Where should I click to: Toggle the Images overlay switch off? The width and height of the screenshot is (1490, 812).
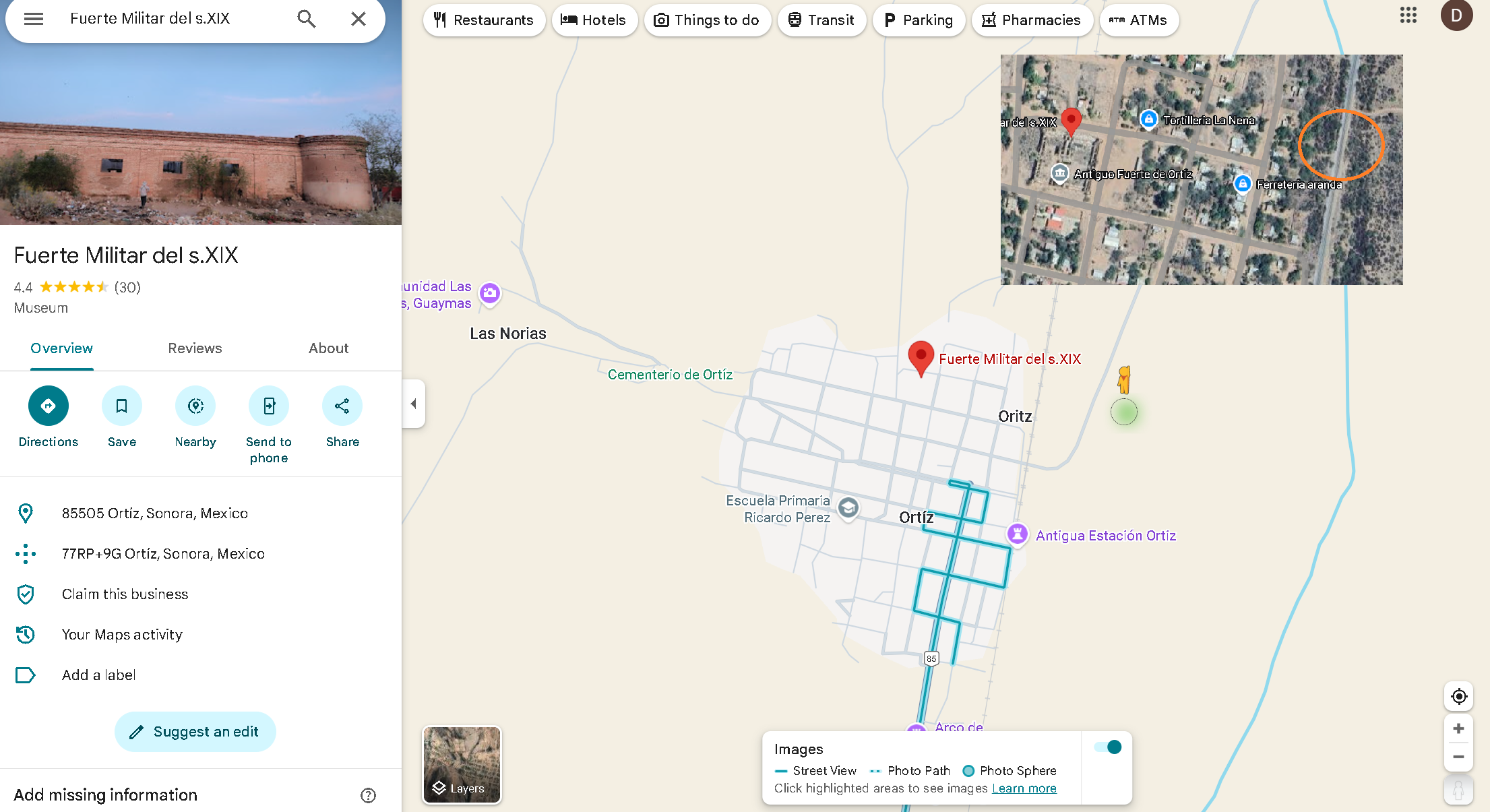[1107, 747]
